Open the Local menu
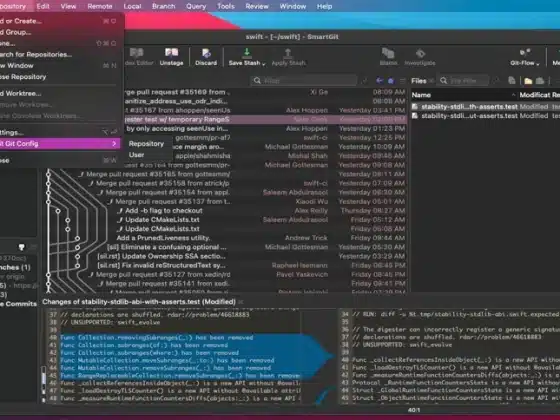The image size is (560, 420). pos(132,6)
